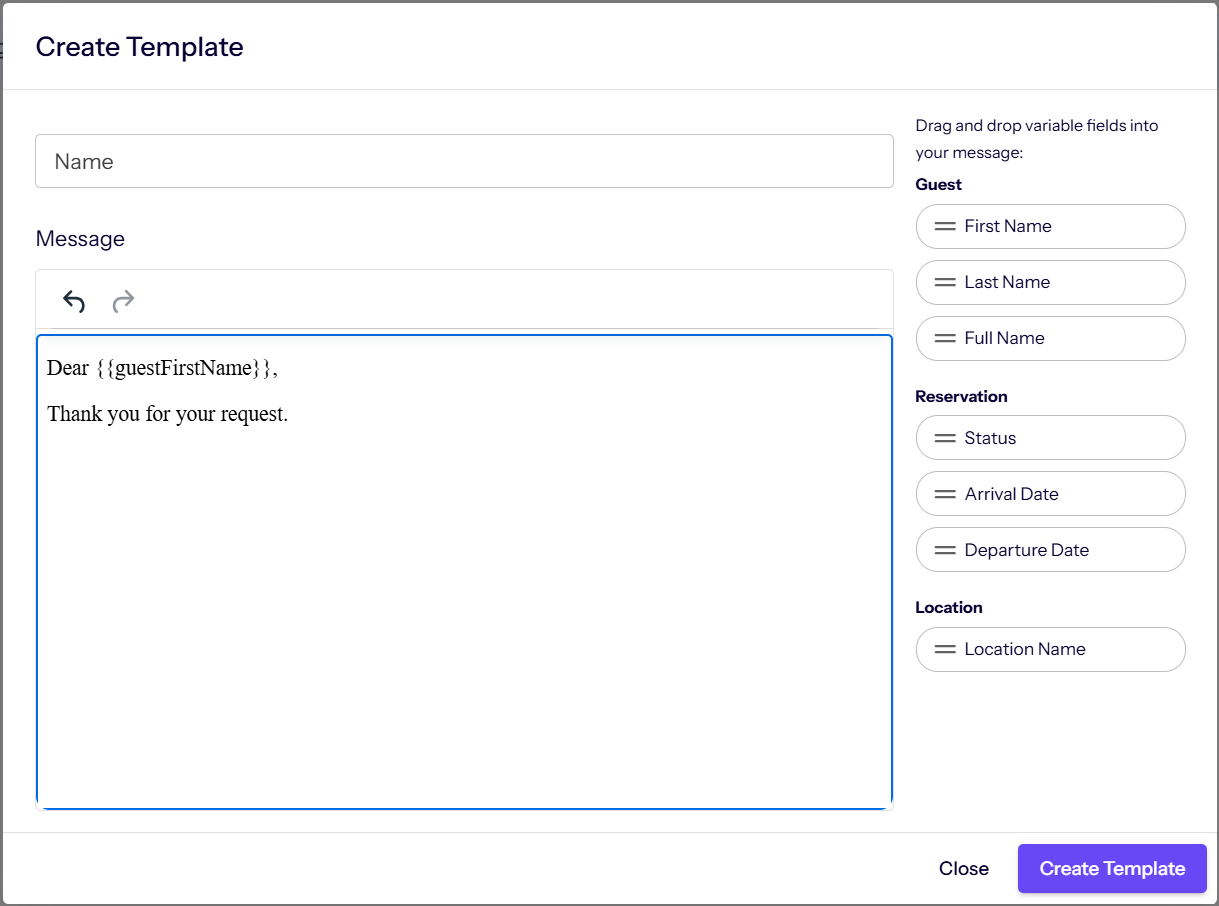Click the undo arrow icon

click(x=74, y=301)
